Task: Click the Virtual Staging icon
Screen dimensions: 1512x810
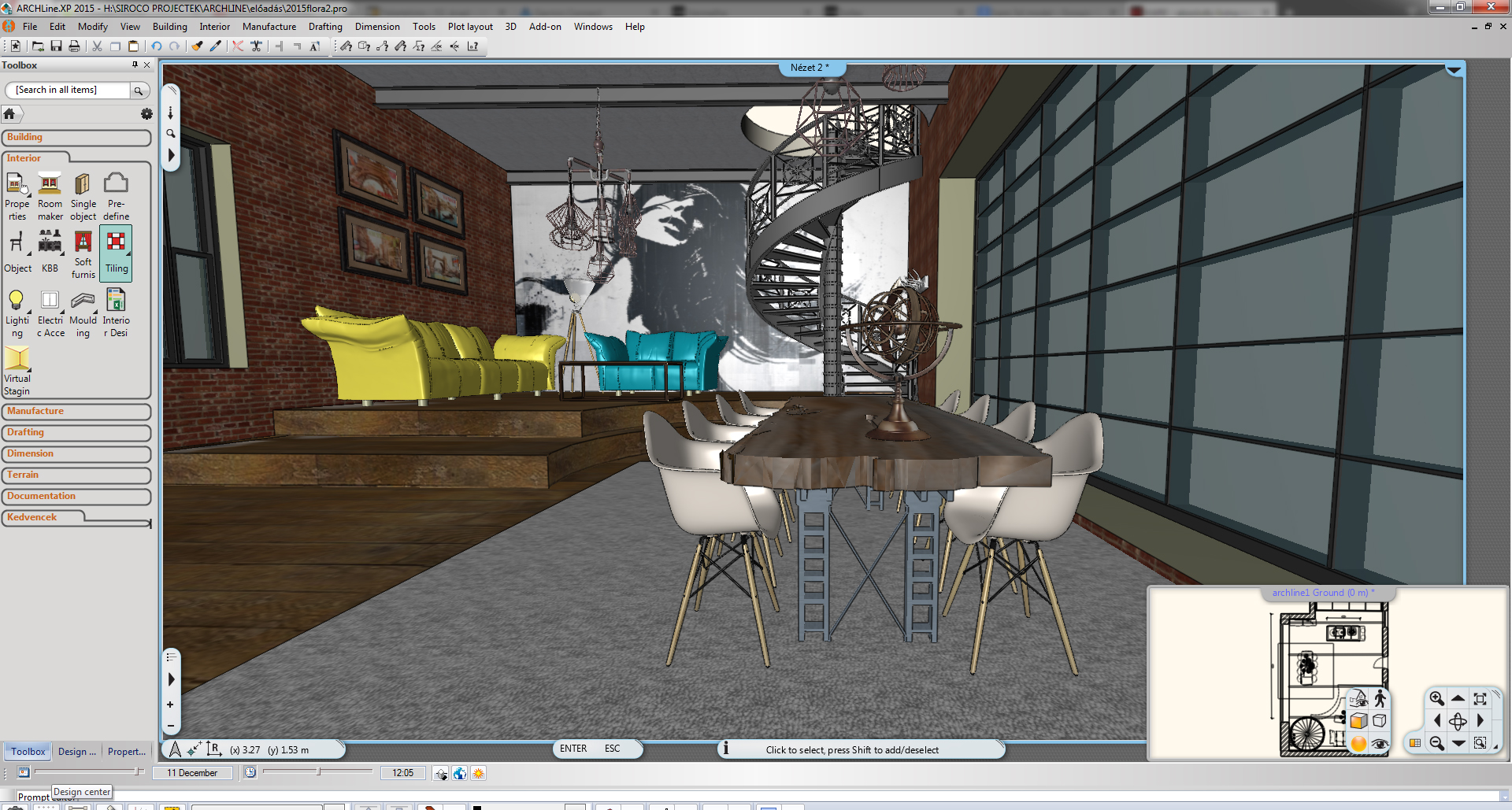Action: click(x=17, y=371)
